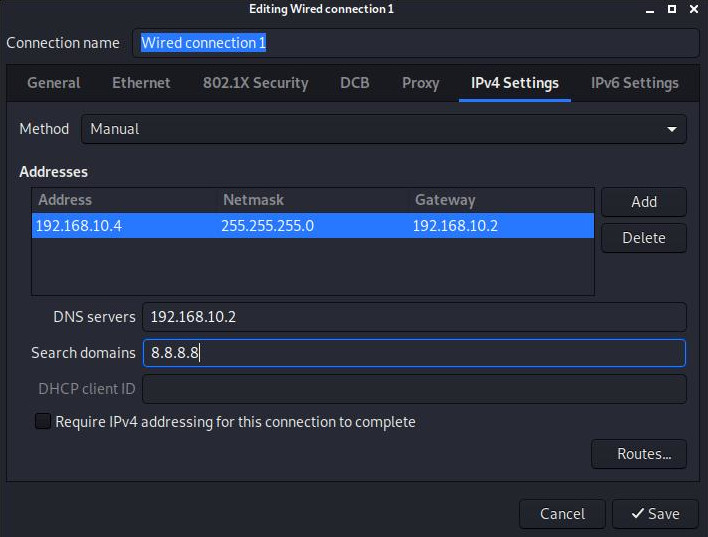This screenshot has height=537, width=708.
Task: Click into the Search domains field
Action: click(414, 353)
